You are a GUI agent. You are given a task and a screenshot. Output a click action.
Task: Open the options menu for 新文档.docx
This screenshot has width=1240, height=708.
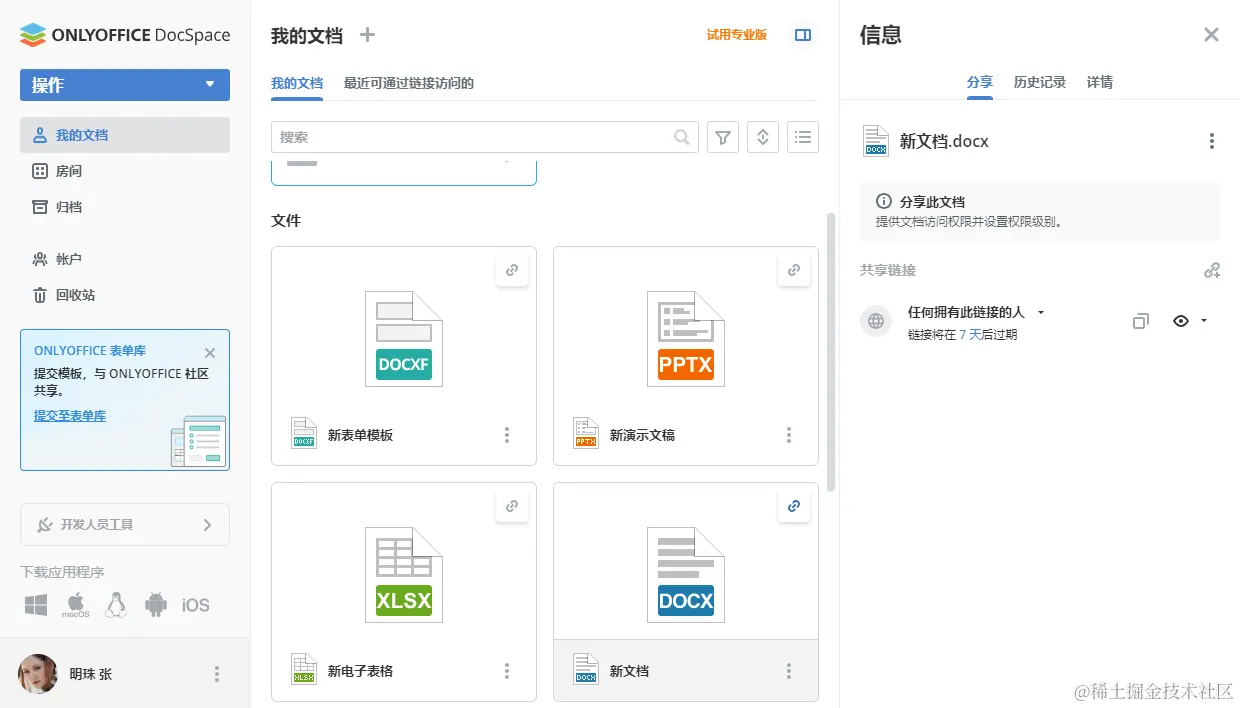pos(1212,142)
